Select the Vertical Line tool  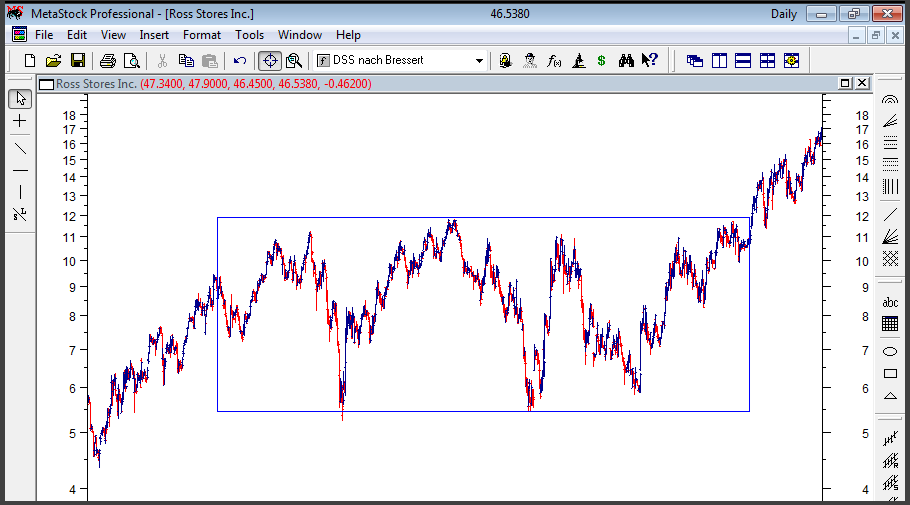point(20,192)
